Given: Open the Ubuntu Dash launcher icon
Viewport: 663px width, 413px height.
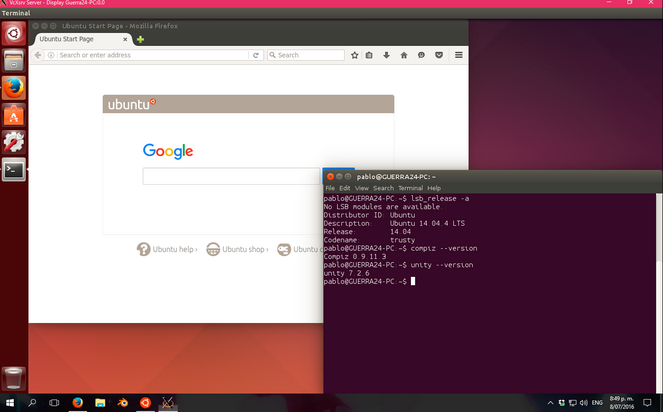Looking at the screenshot, I should click(x=14, y=33).
